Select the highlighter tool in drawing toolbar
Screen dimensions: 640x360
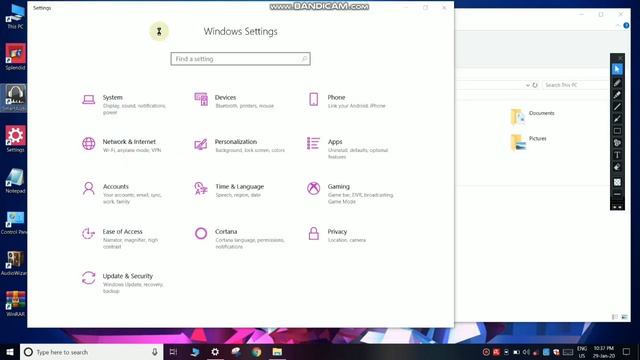pos(617,95)
